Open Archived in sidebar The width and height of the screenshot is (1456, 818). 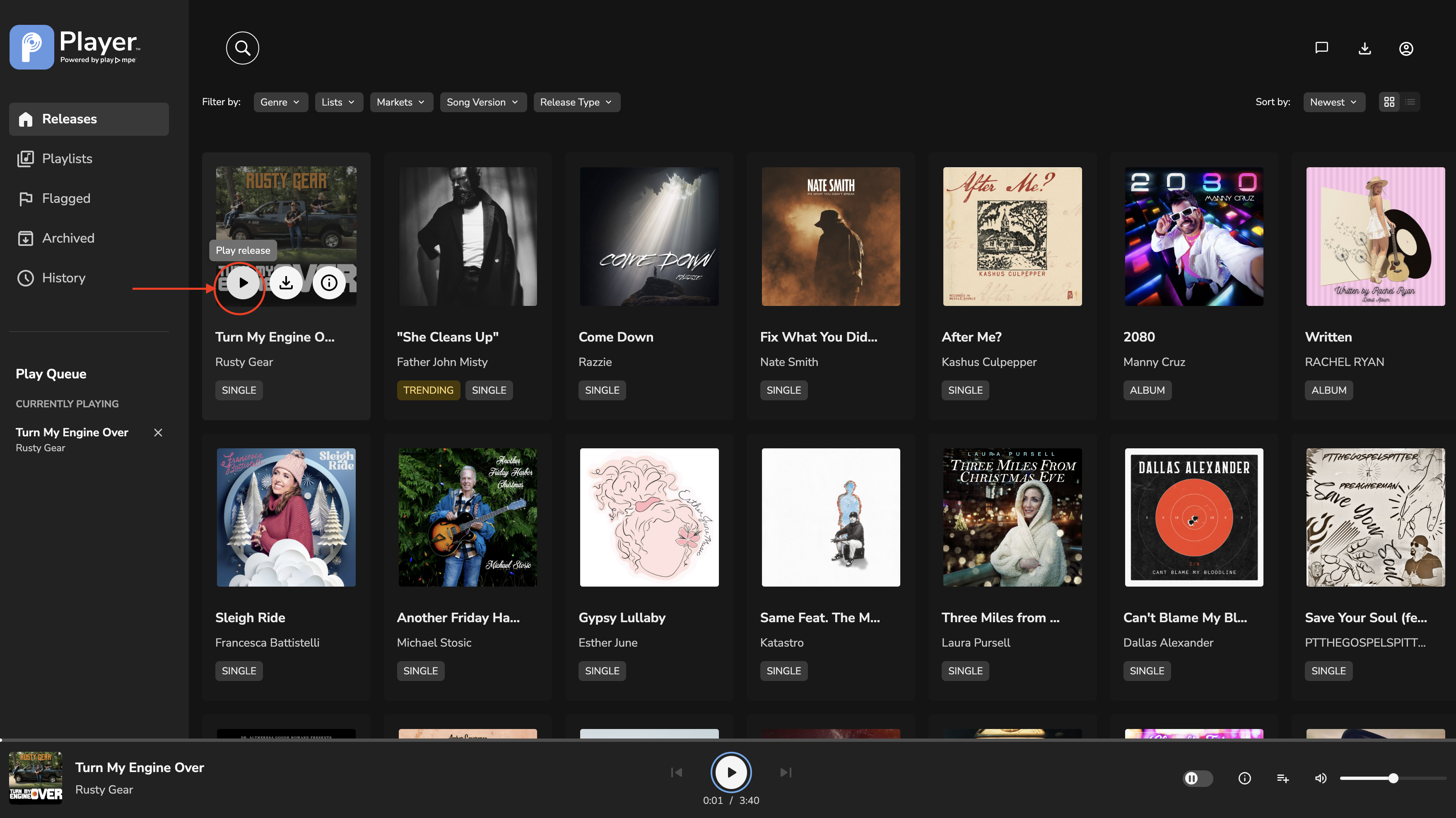click(x=89, y=238)
